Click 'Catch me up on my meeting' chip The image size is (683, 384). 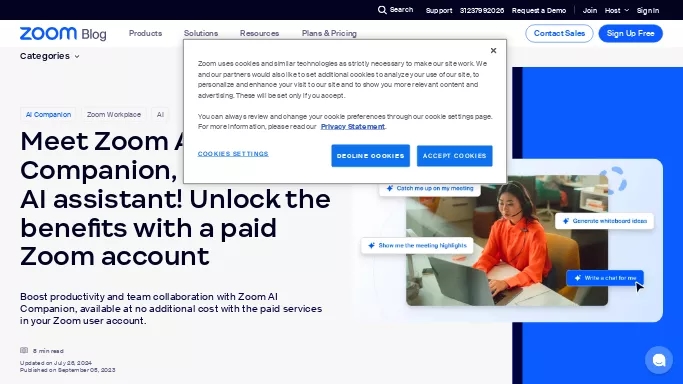tap(430, 189)
